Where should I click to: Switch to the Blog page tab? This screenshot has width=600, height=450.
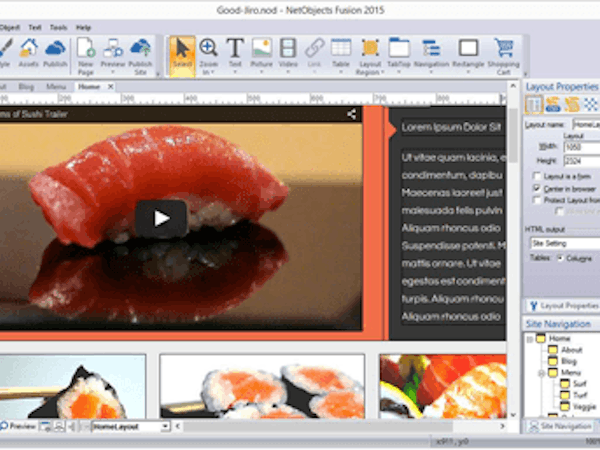[26, 87]
